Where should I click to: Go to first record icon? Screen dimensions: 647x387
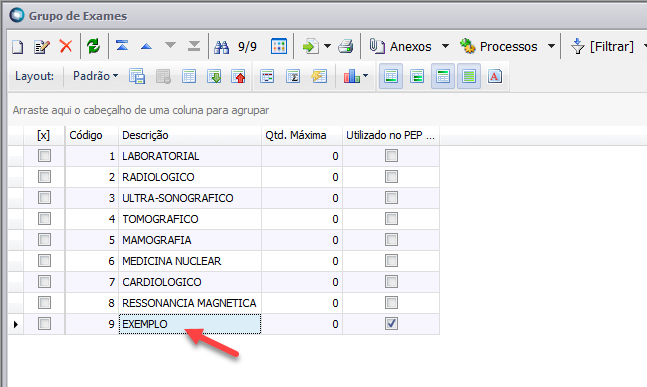[x=122, y=46]
